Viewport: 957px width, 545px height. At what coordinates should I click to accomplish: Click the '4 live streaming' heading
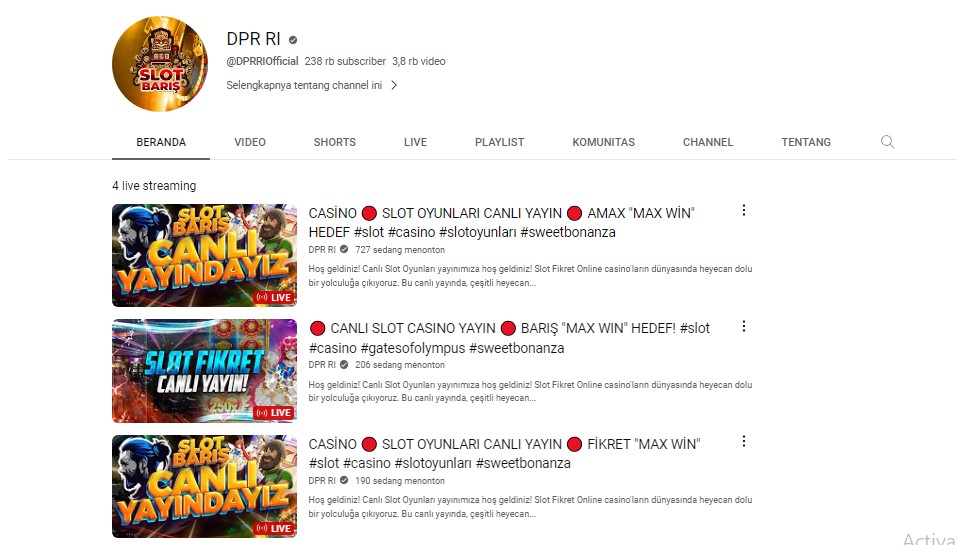[154, 186]
